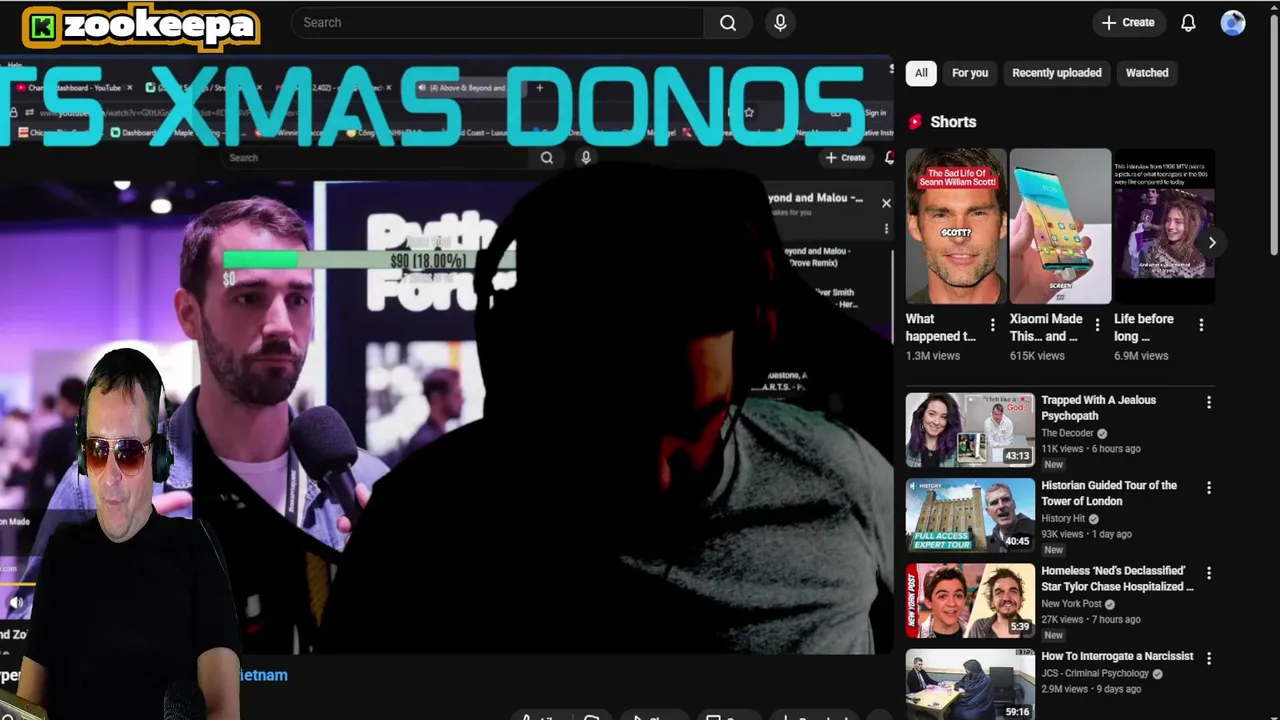
Task: Show next Shorts with the arrow
Action: [1211, 243]
